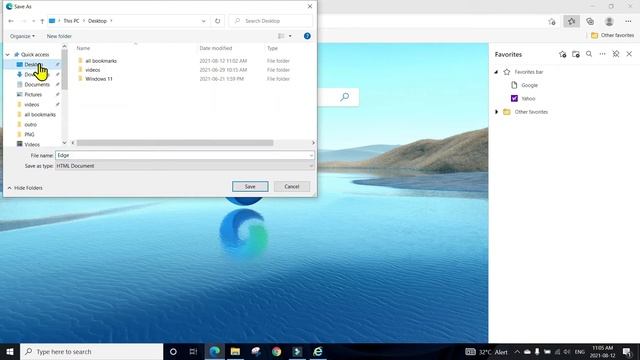Refresh the Desktop folder listing

[x=218, y=21]
